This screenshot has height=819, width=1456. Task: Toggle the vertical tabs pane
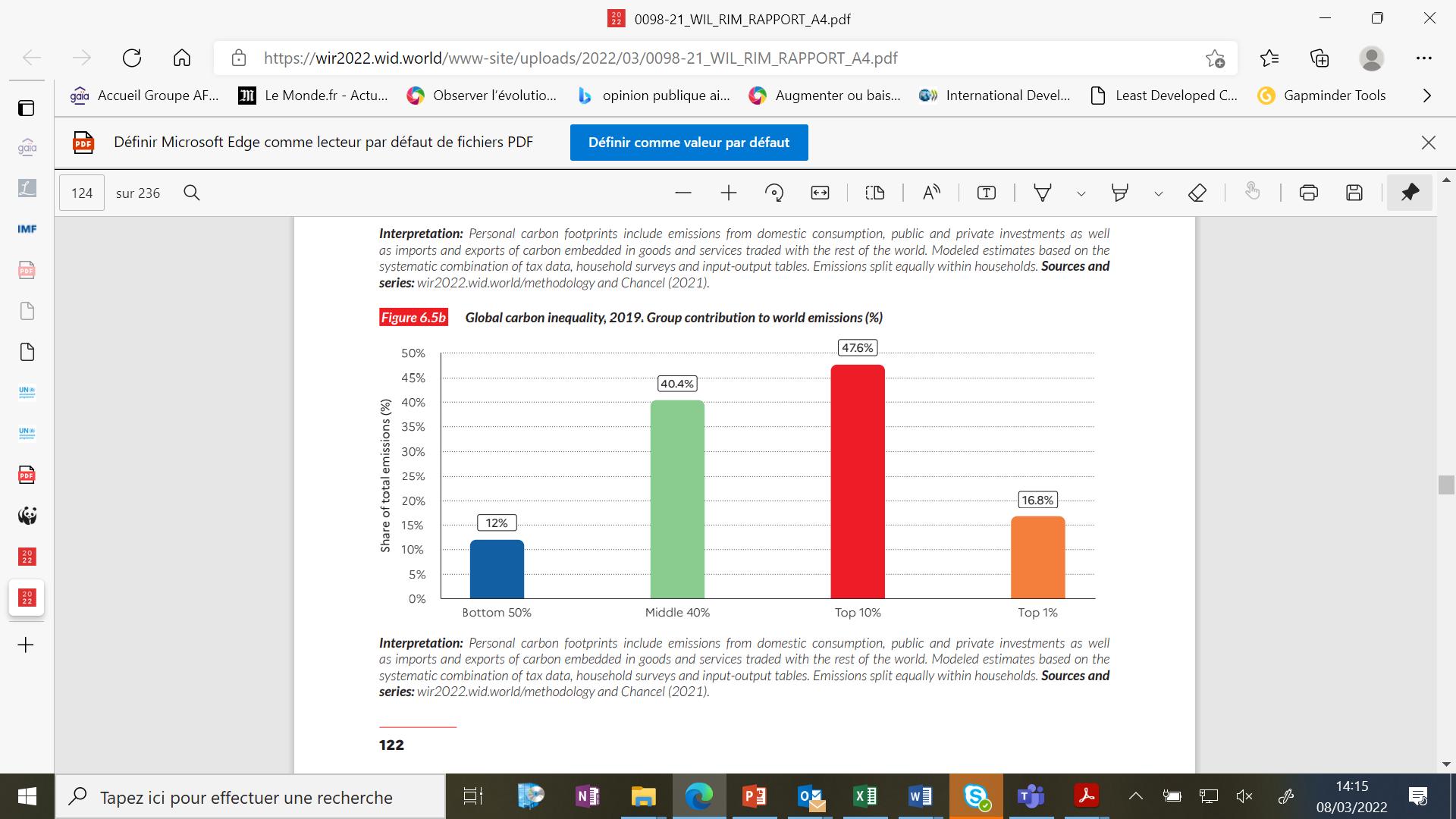tap(27, 108)
